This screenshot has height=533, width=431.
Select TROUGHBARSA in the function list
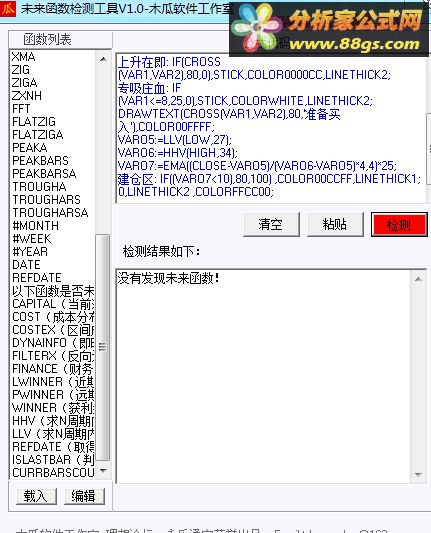[x=53, y=212]
